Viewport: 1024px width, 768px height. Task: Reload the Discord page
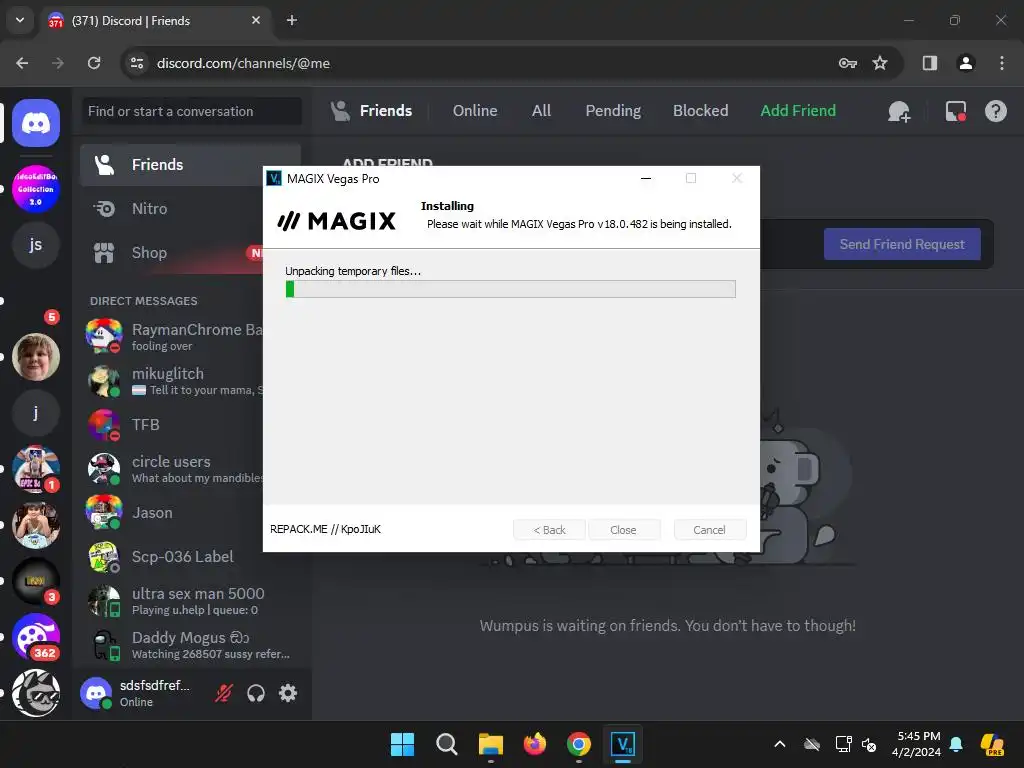(x=94, y=63)
